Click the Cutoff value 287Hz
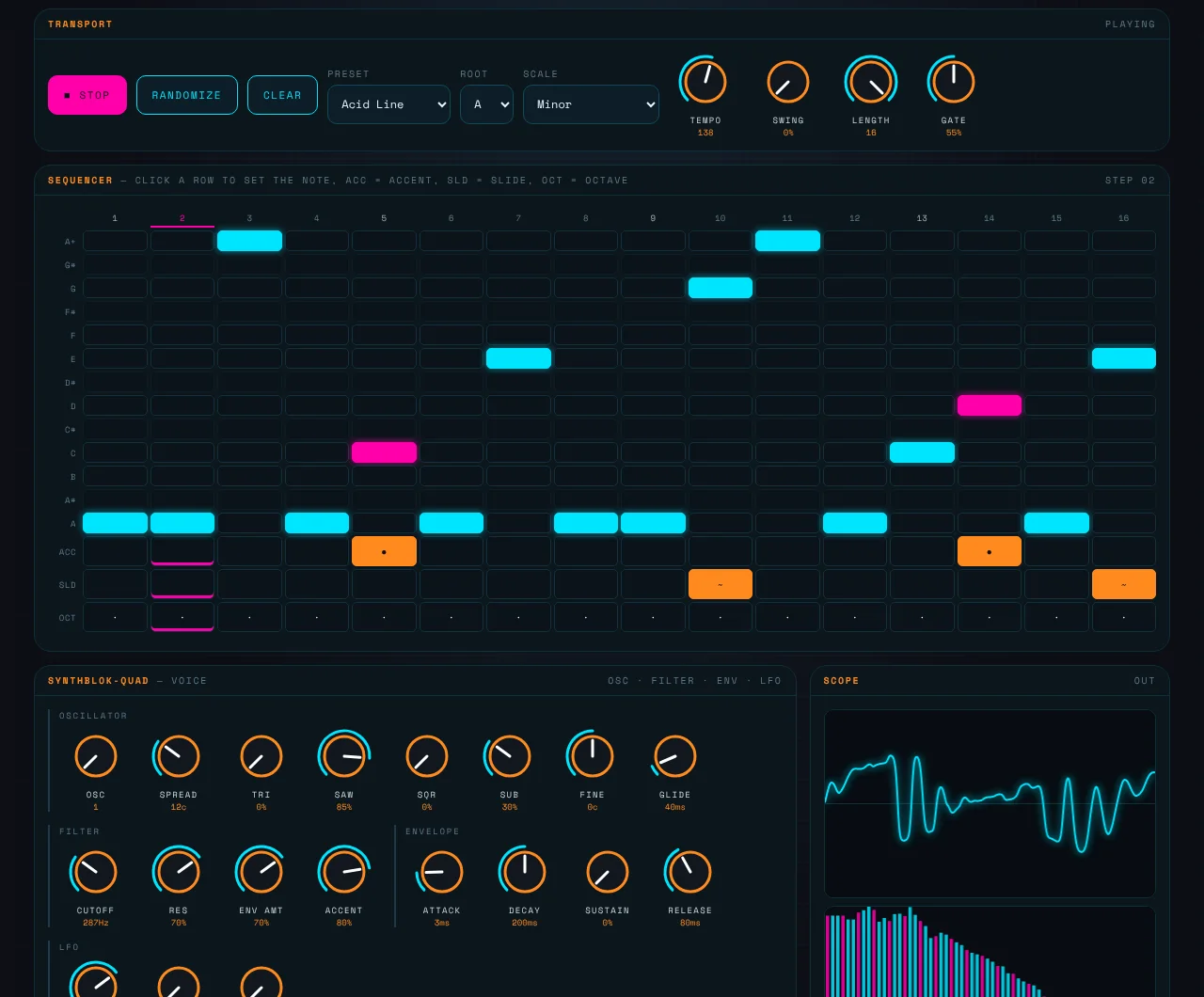This screenshot has width=1204, height=997. pyautogui.click(x=96, y=923)
